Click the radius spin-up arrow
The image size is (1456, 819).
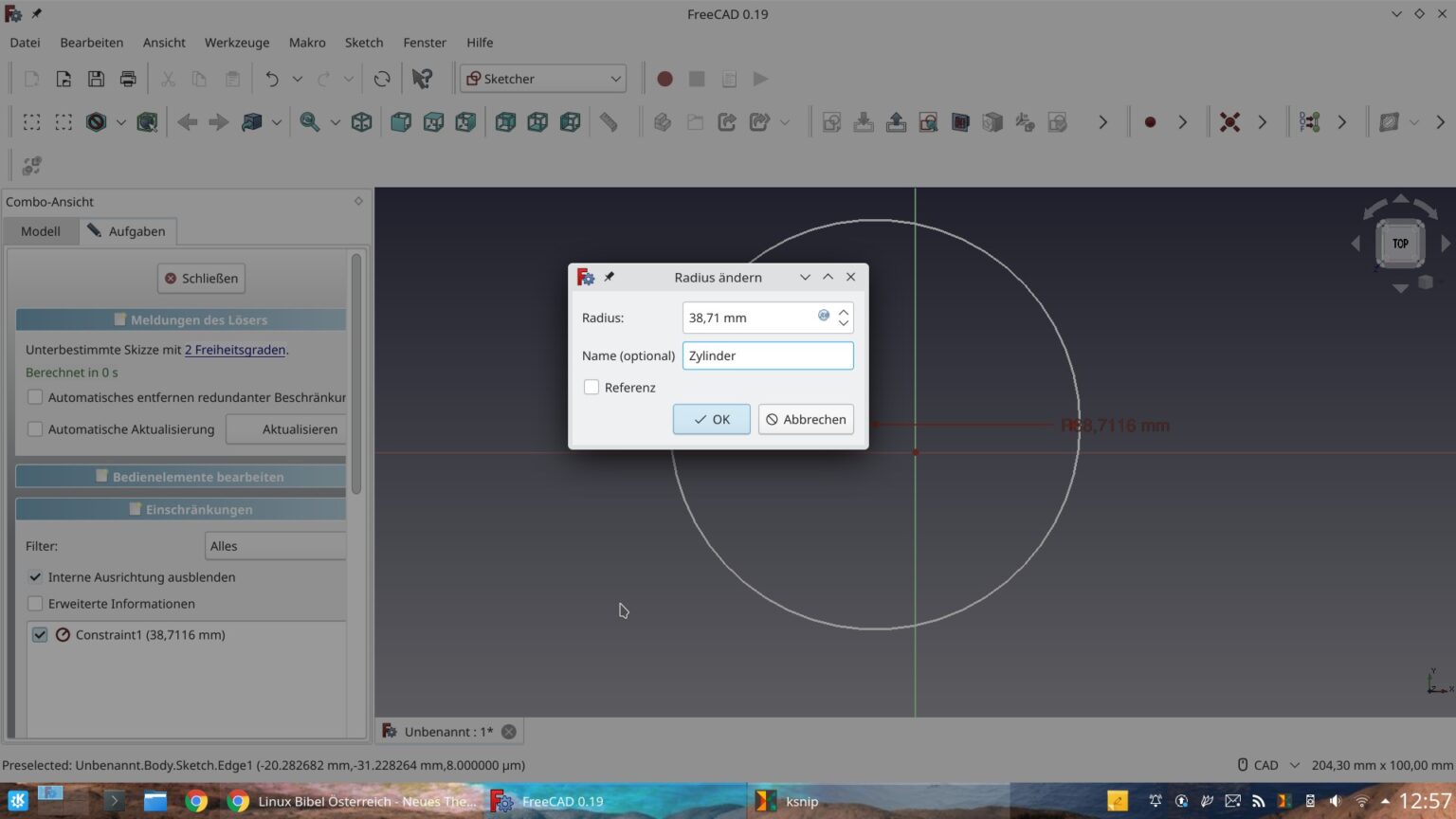[x=843, y=311]
